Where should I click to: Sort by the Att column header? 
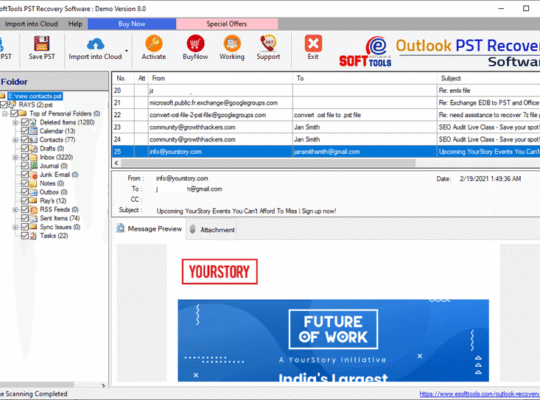click(141, 78)
